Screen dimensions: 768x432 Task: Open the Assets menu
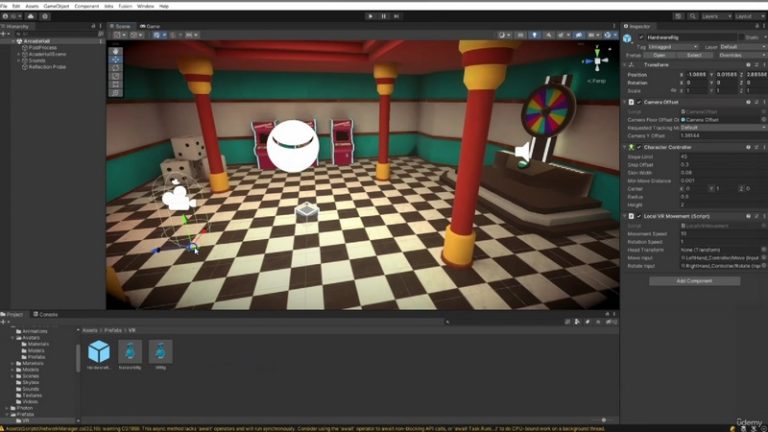[32, 6]
